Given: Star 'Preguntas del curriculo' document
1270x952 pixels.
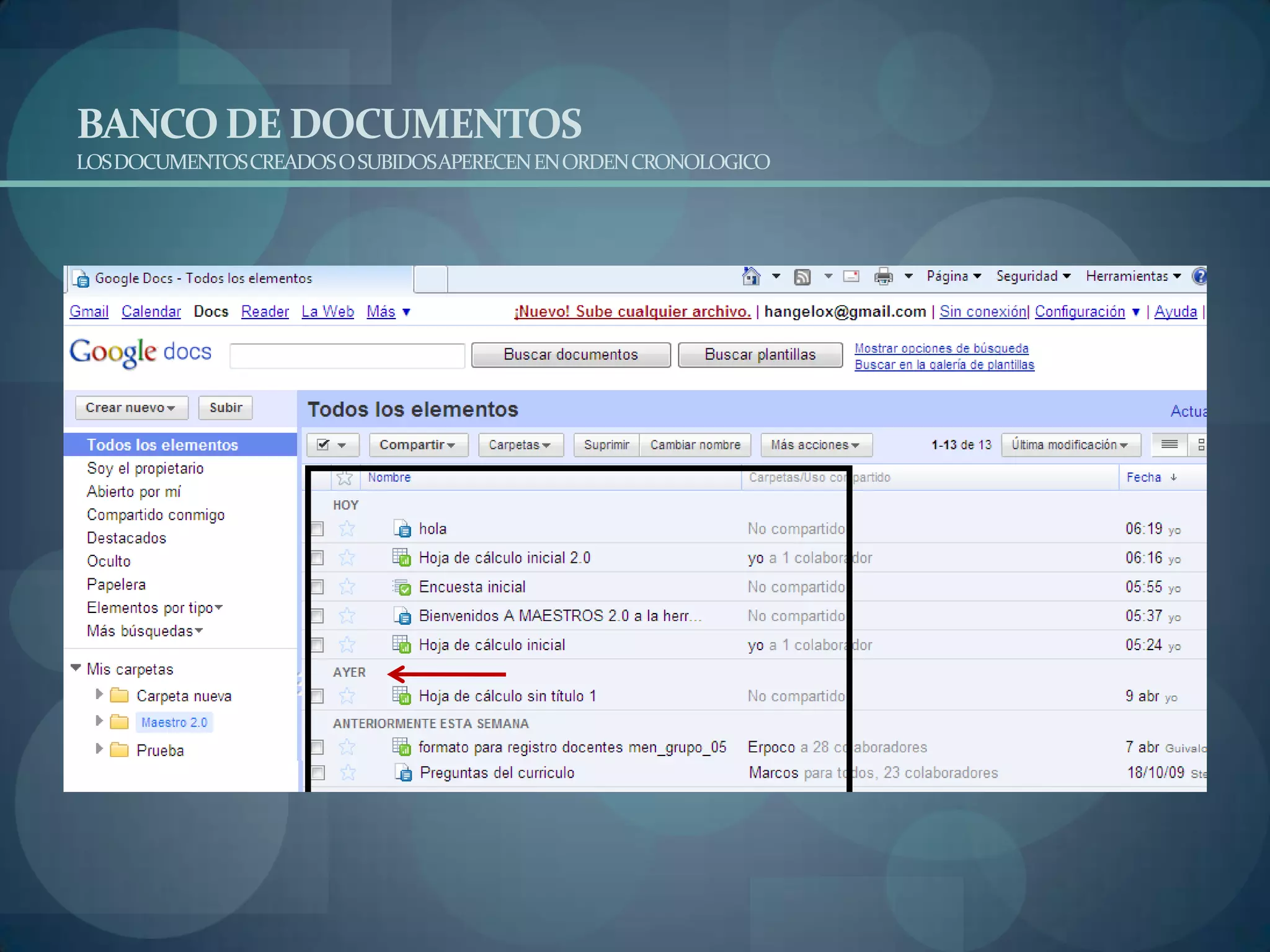Looking at the screenshot, I should point(348,772).
